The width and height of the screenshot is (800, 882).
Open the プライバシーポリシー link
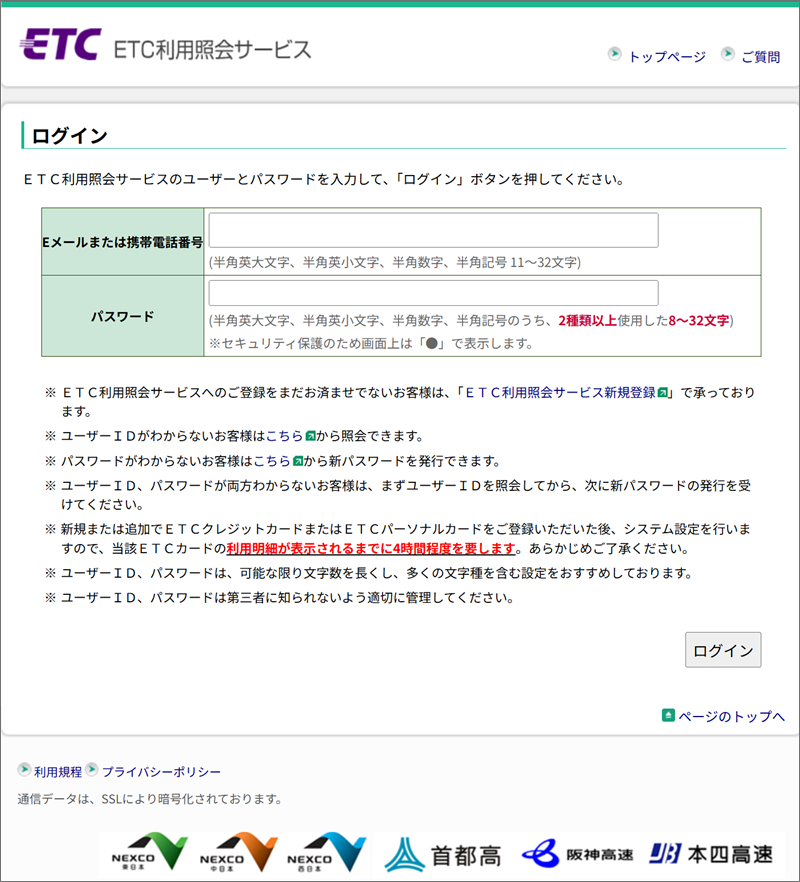[161, 772]
